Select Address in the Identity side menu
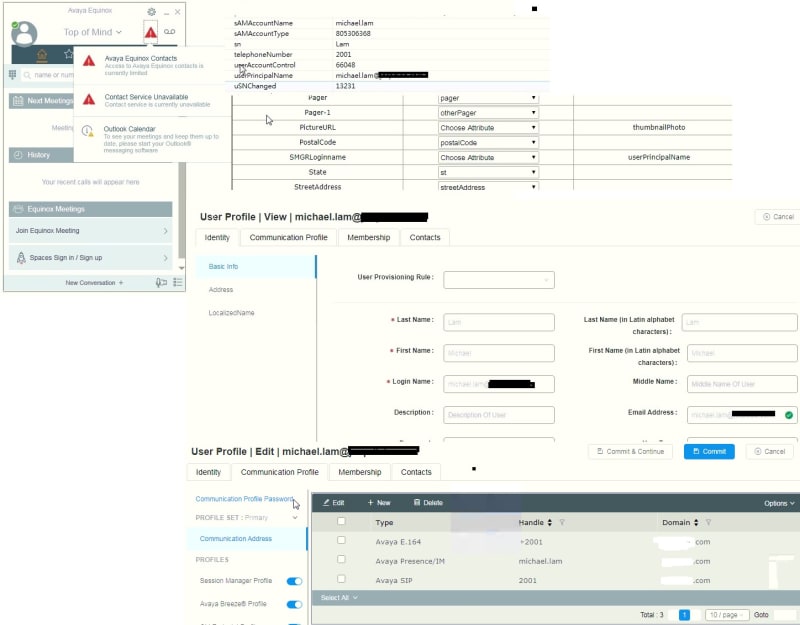 (221, 289)
